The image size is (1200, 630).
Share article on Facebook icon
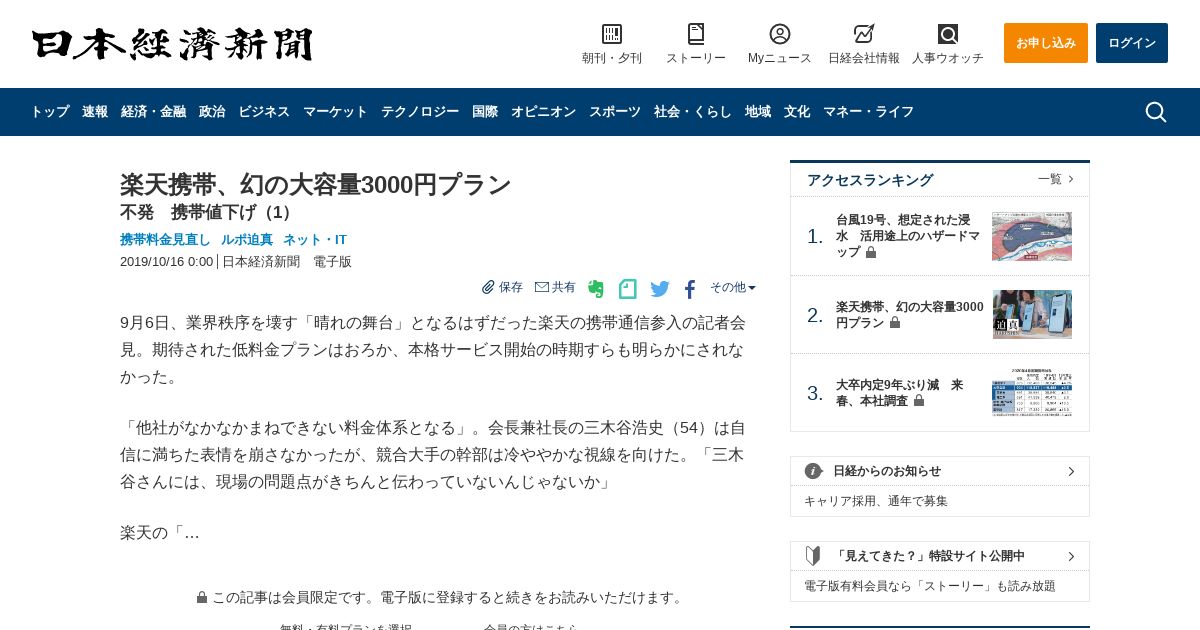coord(690,289)
